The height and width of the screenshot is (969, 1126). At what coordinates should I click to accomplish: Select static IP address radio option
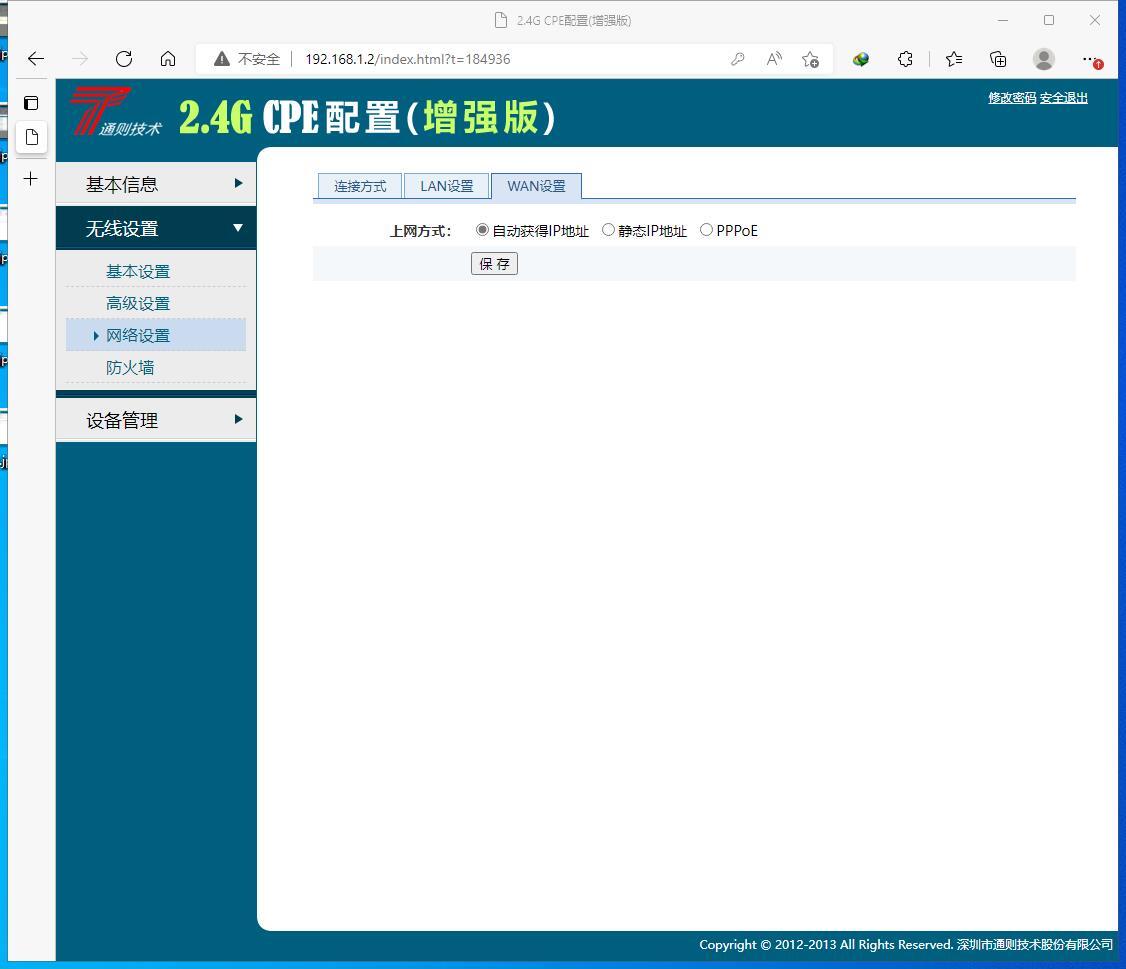(608, 230)
